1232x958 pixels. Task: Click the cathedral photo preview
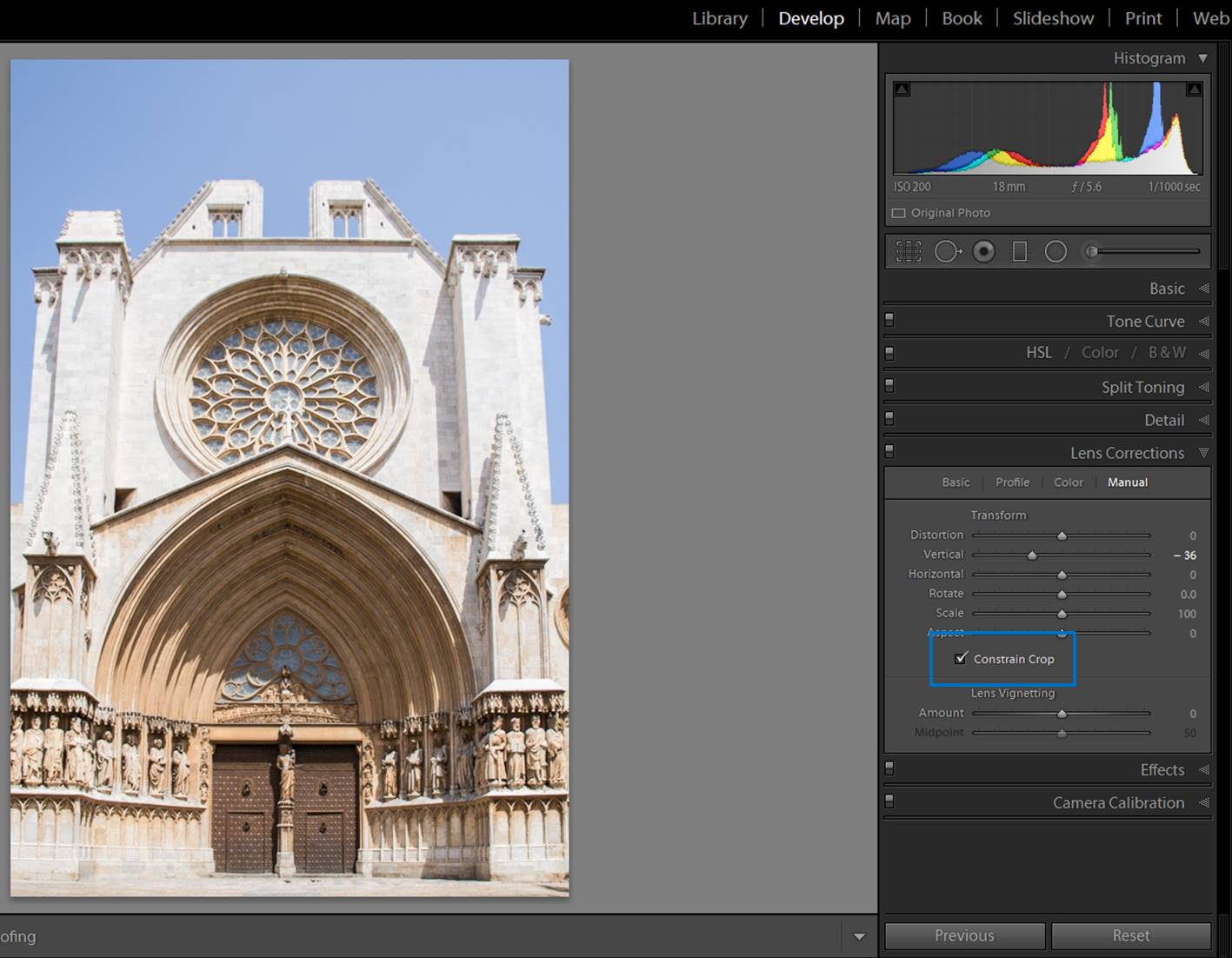tap(290, 477)
